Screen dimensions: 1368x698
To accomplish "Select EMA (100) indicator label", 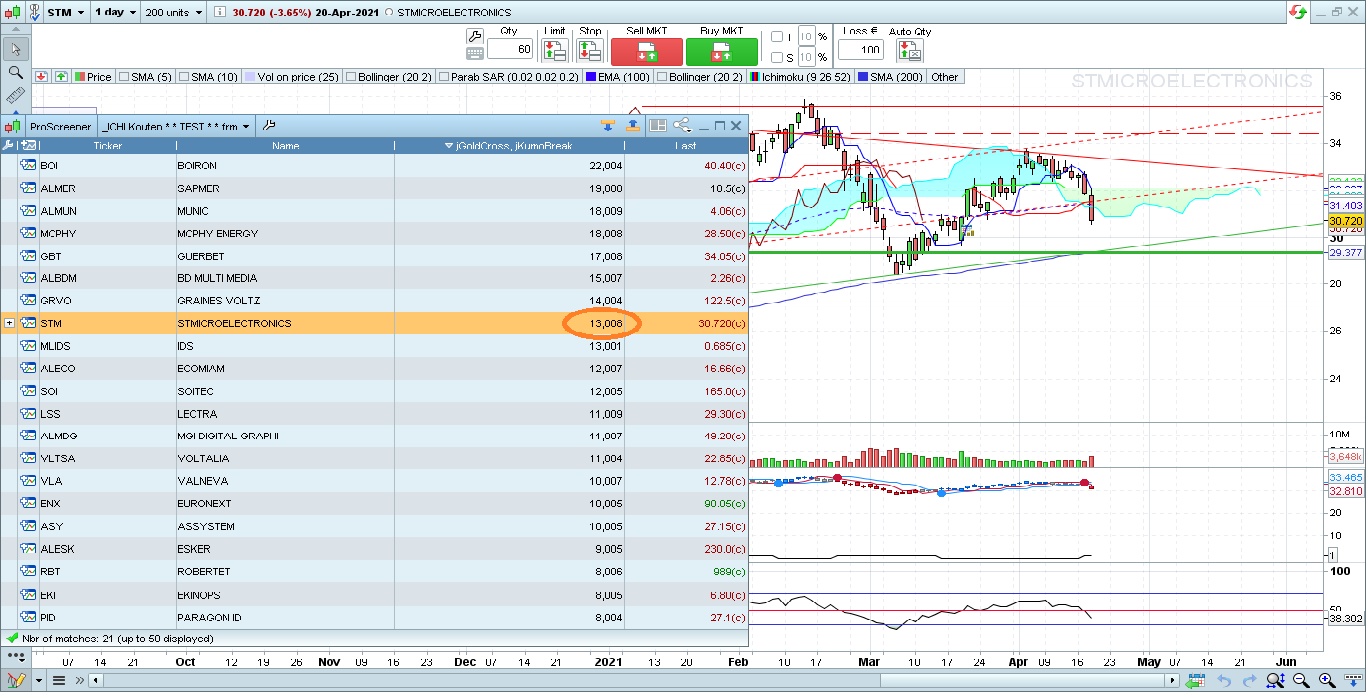I will tap(617, 77).
